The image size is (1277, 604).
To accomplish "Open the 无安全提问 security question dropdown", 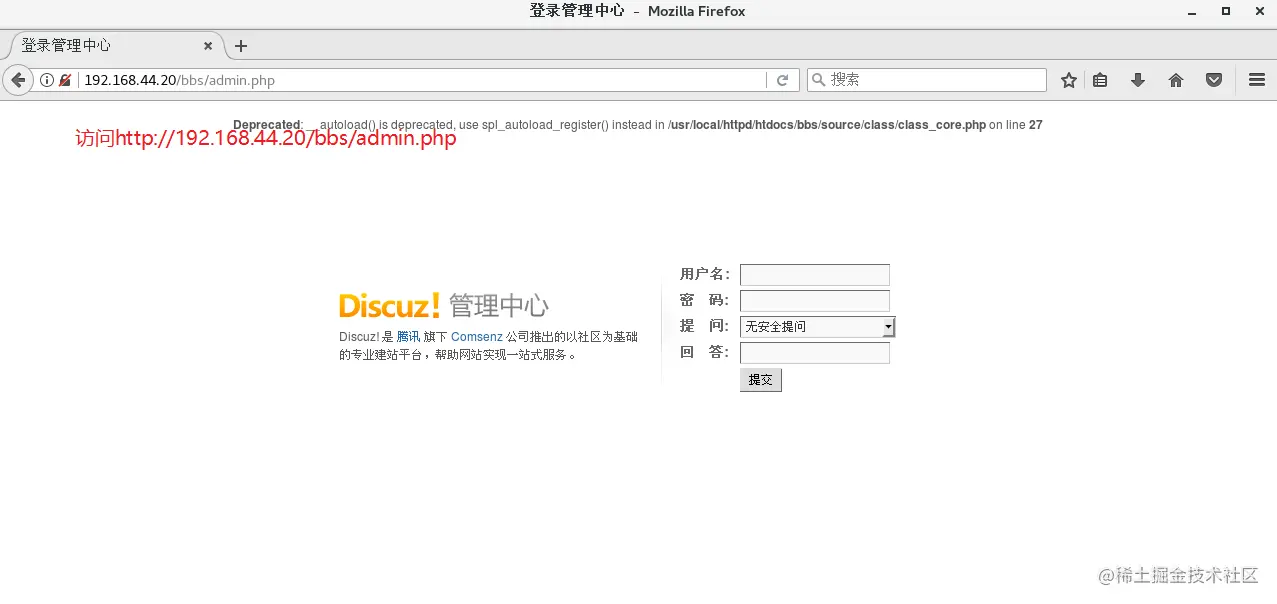I will tap(817, 327).
